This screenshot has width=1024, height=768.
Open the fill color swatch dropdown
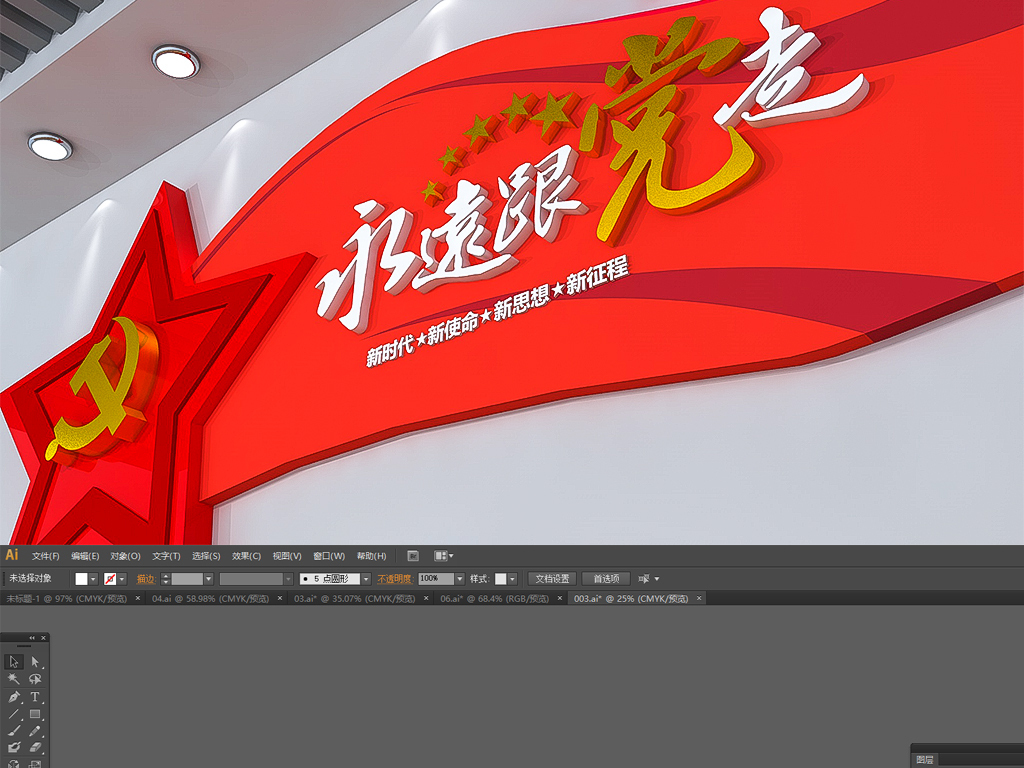(93, 578)
